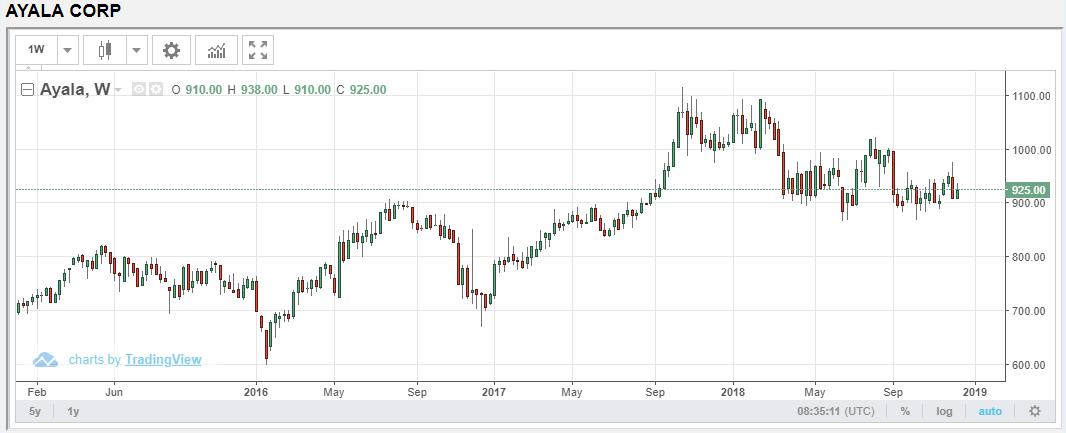Expand the chart style dropdown arrow

(x=136, y=50)
